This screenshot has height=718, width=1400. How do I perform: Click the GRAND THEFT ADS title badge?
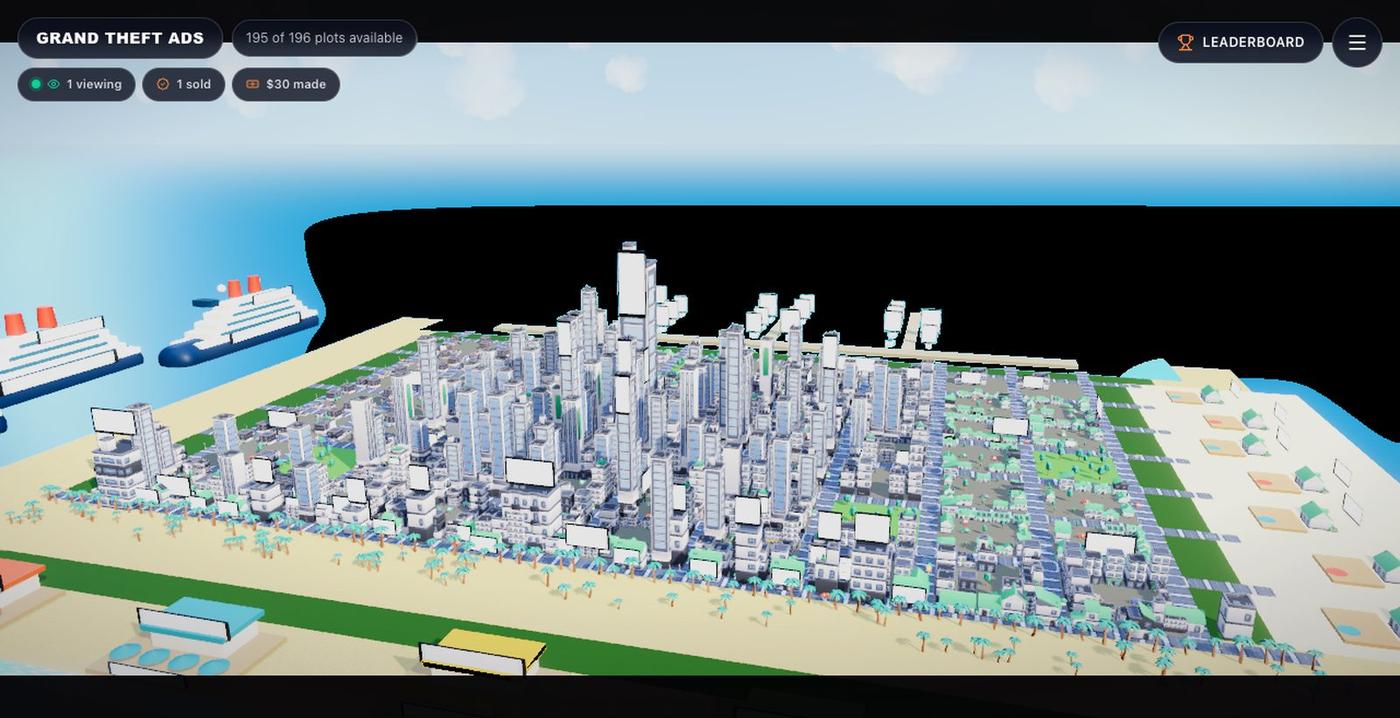(120, 38)
